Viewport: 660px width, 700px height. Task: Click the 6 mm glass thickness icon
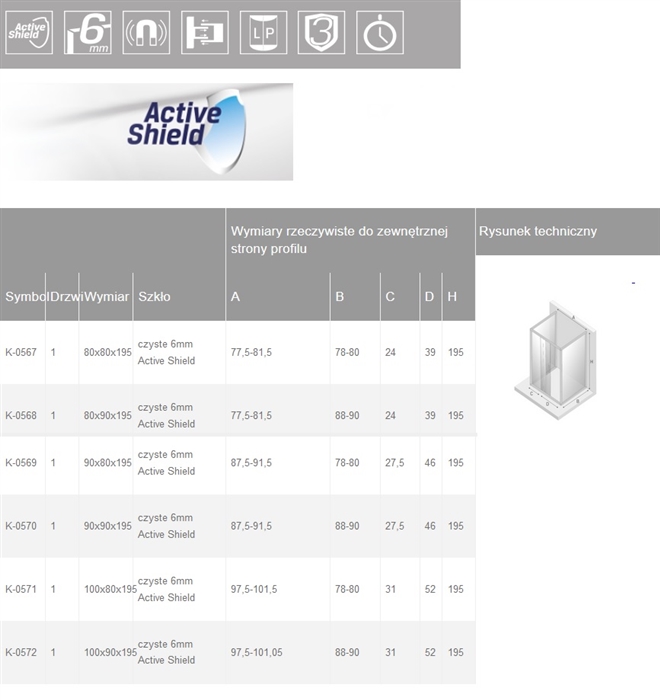88,33
